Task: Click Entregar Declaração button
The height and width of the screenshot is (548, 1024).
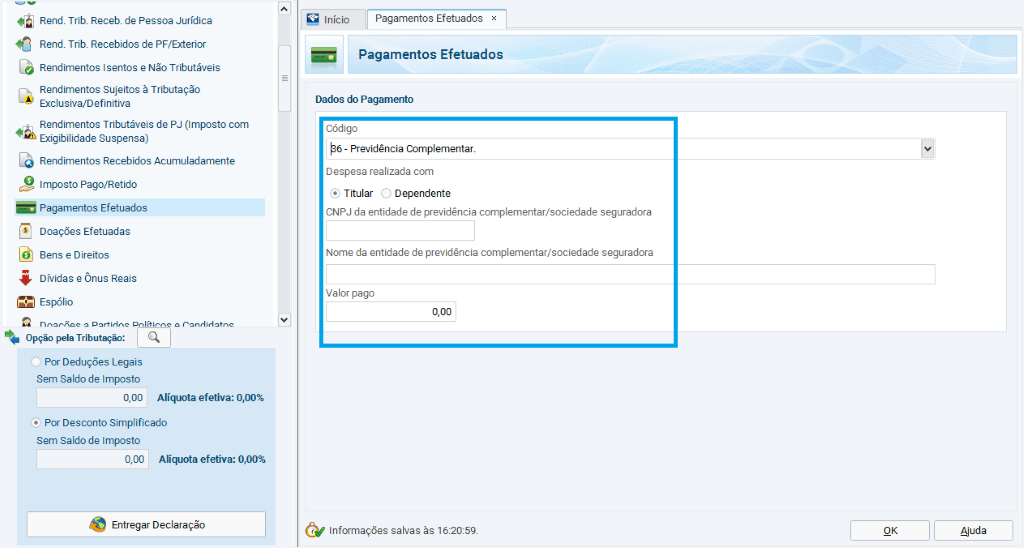Action: pos(146,524)
